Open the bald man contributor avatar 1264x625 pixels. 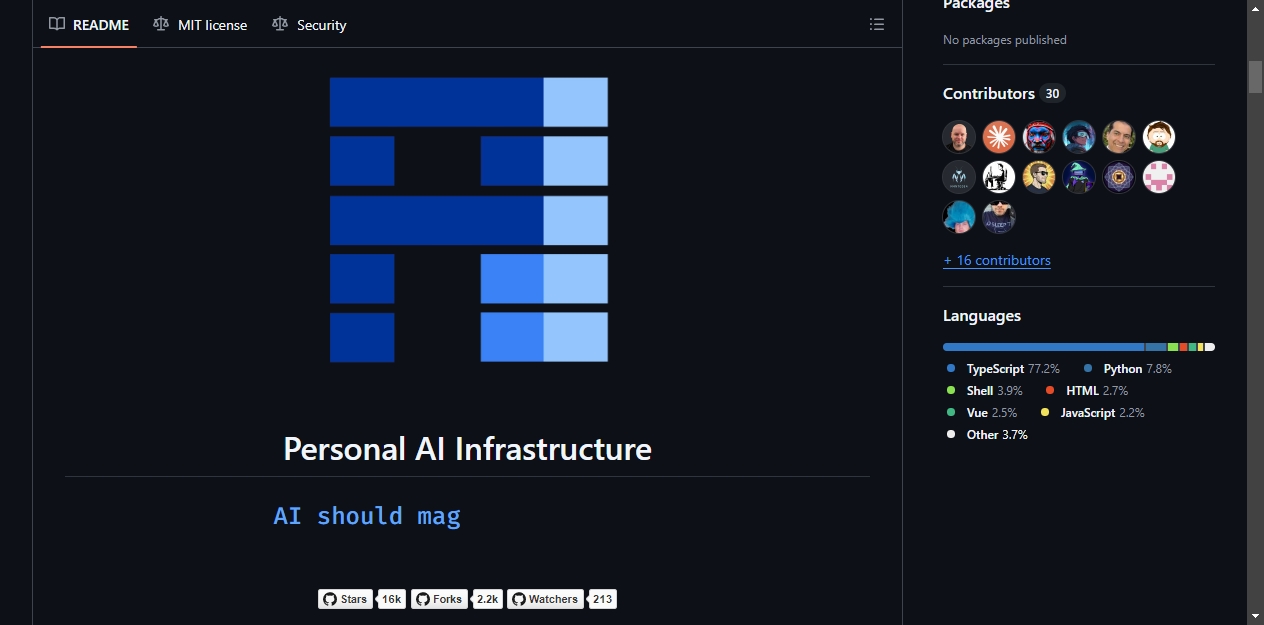point(959,137)
